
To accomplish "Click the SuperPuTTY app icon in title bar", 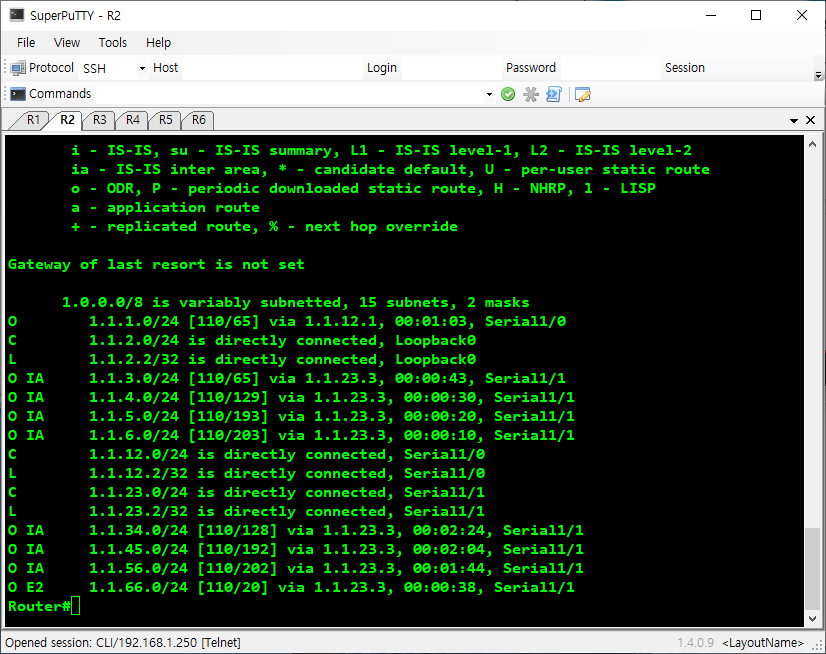I will click(x=17, y=15).
